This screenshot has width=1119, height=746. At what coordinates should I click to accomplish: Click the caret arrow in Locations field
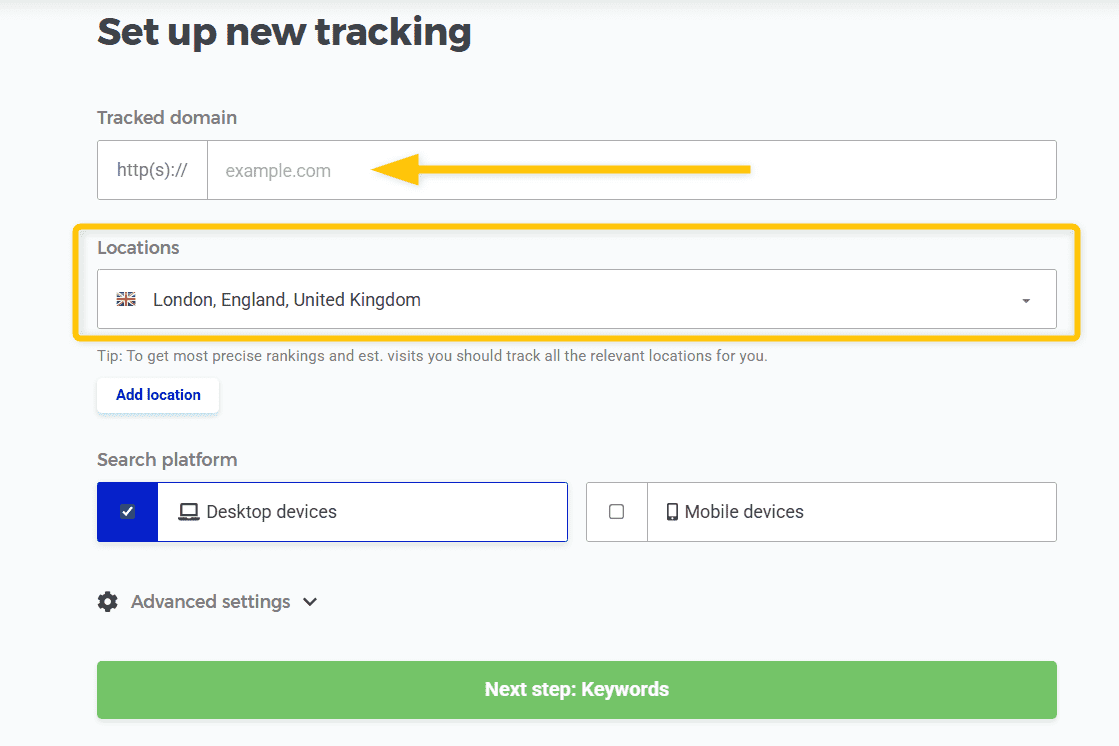[1026, 301]
